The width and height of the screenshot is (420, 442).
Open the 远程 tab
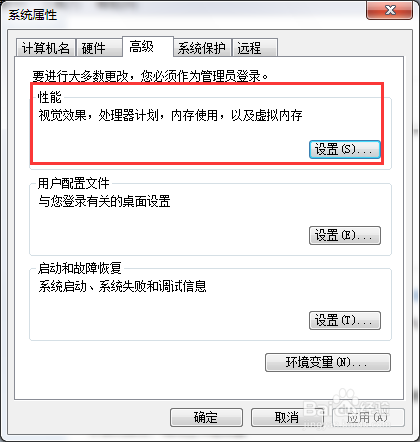[254, 48]
